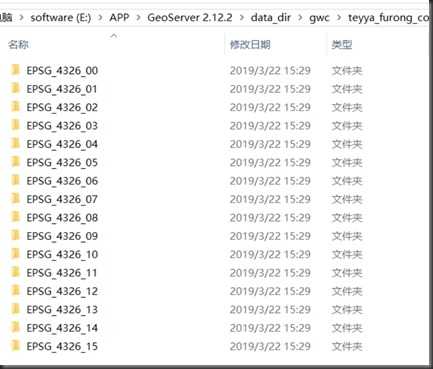Click folder icon of EPSG_4326_07
Image resolution: width=433 pixels, height=369 pixels.
15,199
